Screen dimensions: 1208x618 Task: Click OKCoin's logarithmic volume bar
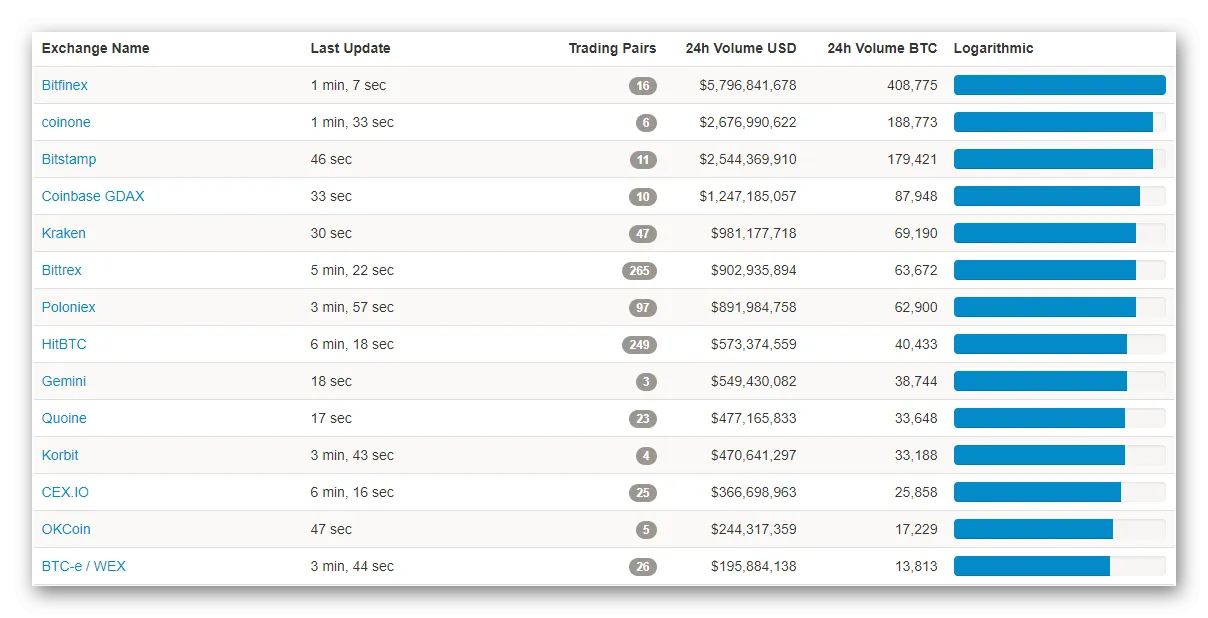point(1034,529)
